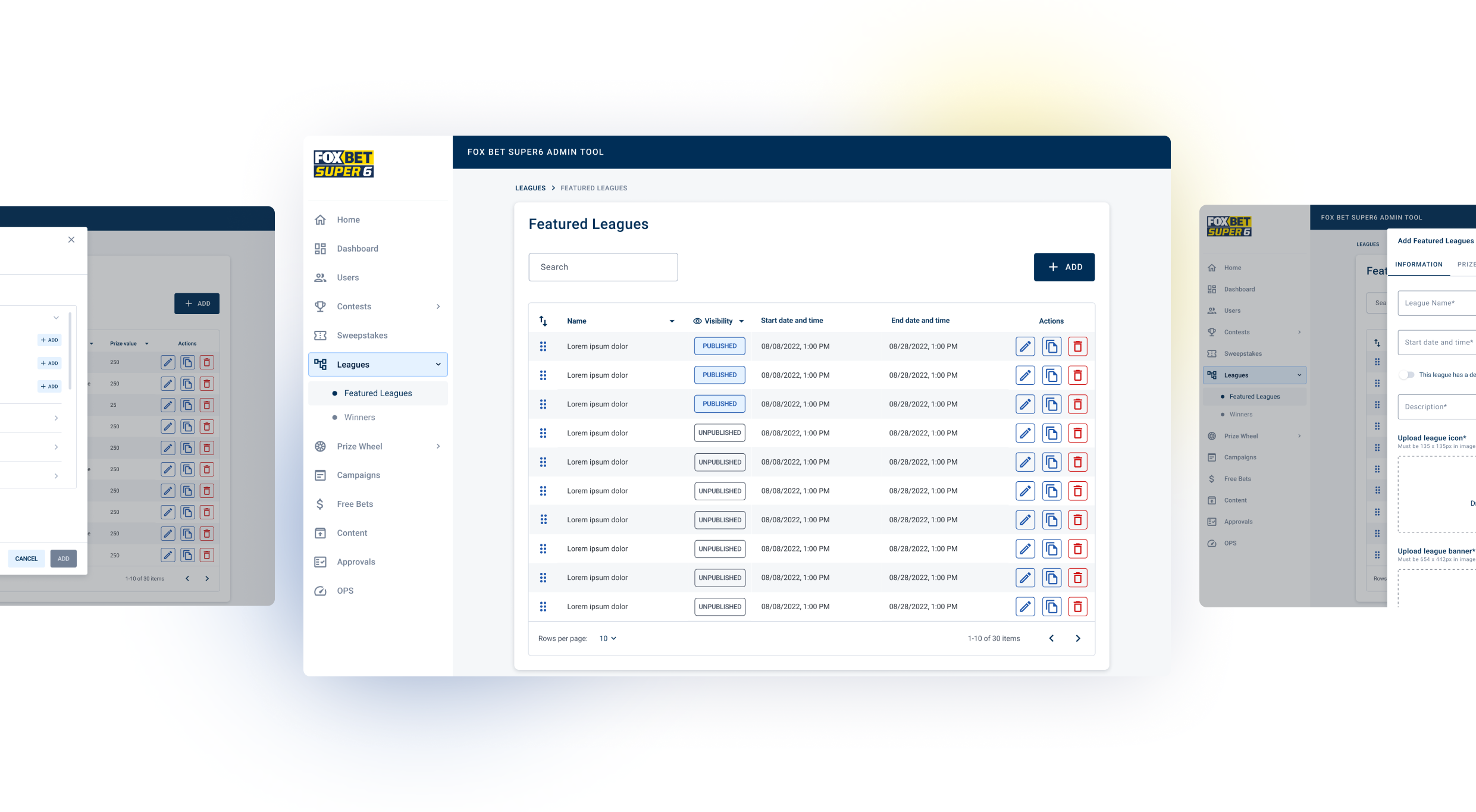
Task: In right window sidebar, open Approvals
Action: (x=1238, y=522)
